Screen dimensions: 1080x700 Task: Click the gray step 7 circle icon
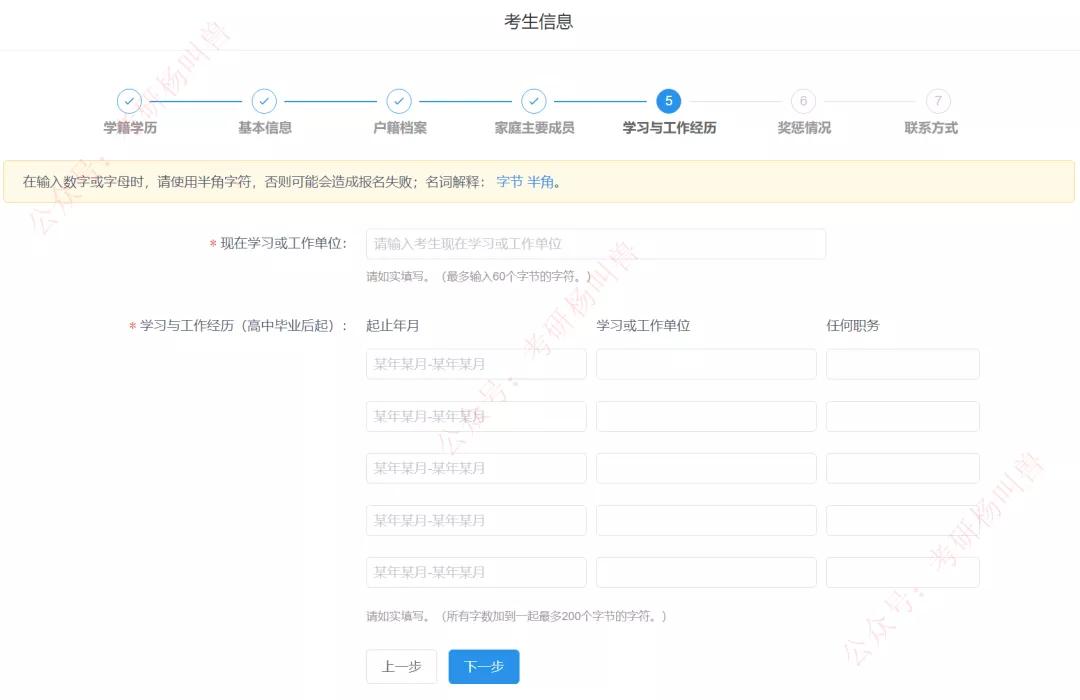point(937,101)
